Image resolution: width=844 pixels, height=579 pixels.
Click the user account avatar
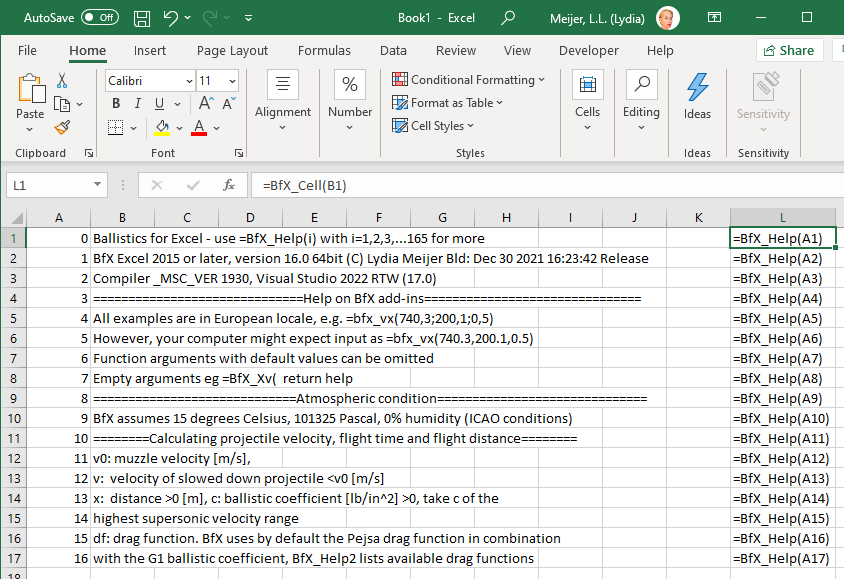coord(668,18)
